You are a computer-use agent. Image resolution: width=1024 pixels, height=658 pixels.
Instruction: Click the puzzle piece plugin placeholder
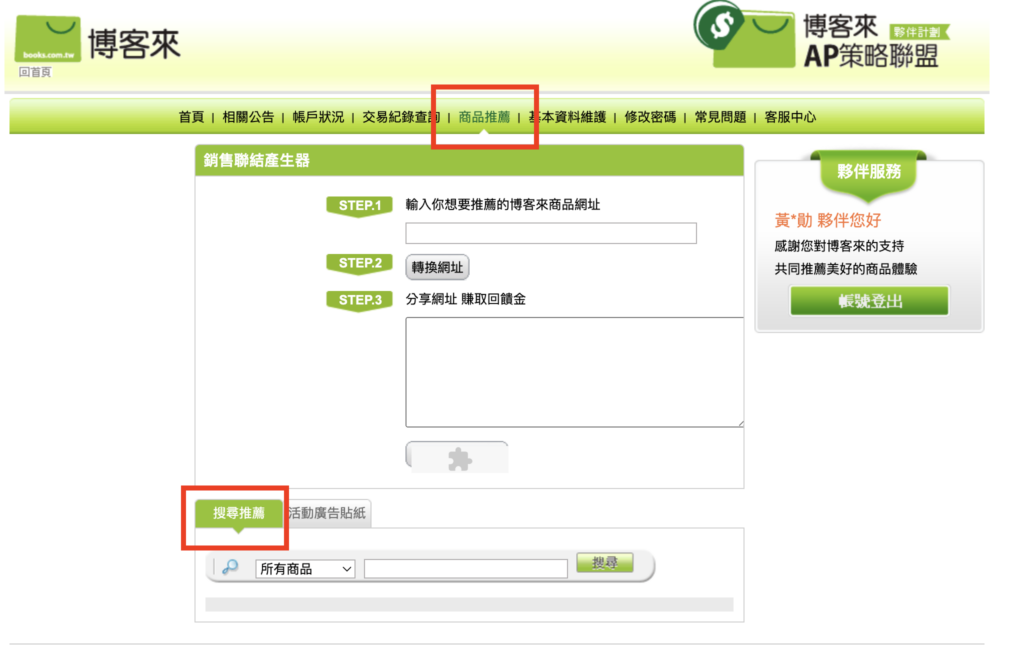(458, 457)
